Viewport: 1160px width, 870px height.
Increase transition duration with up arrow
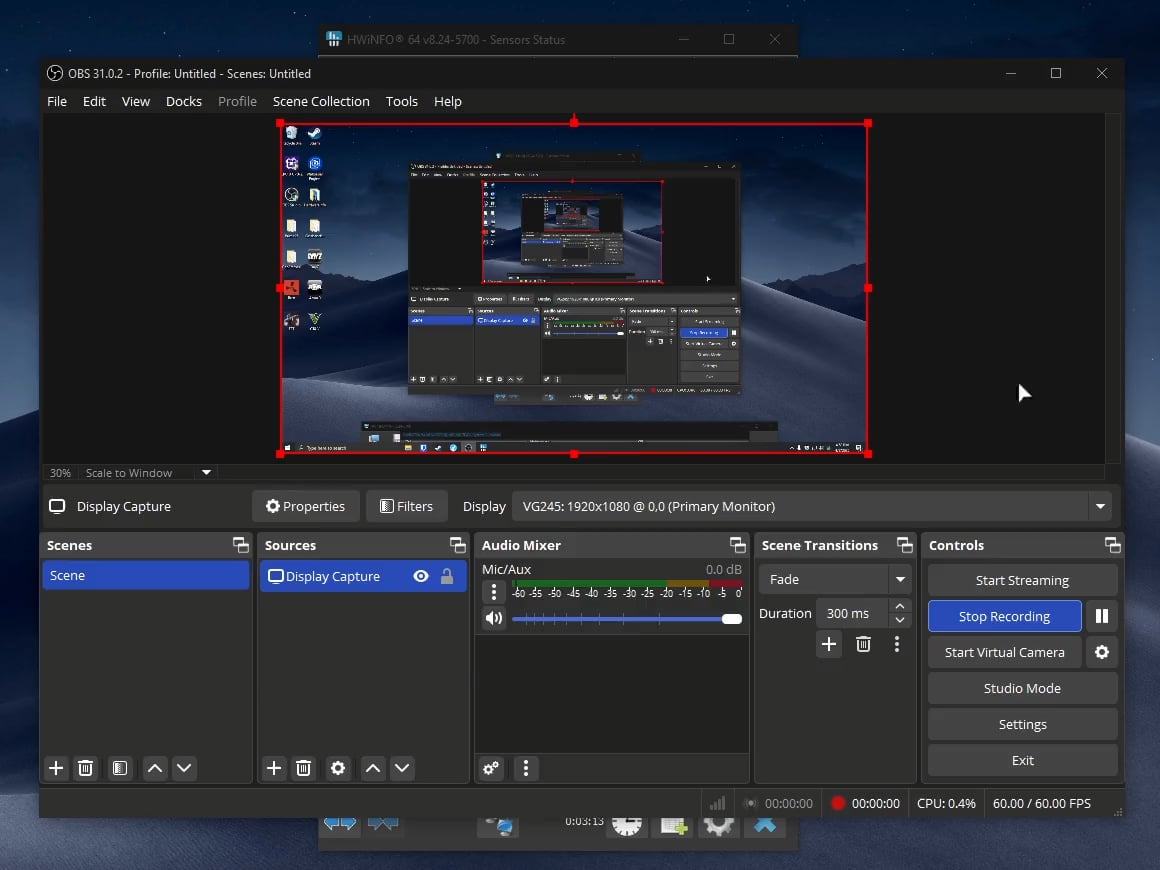click(900, 607)
